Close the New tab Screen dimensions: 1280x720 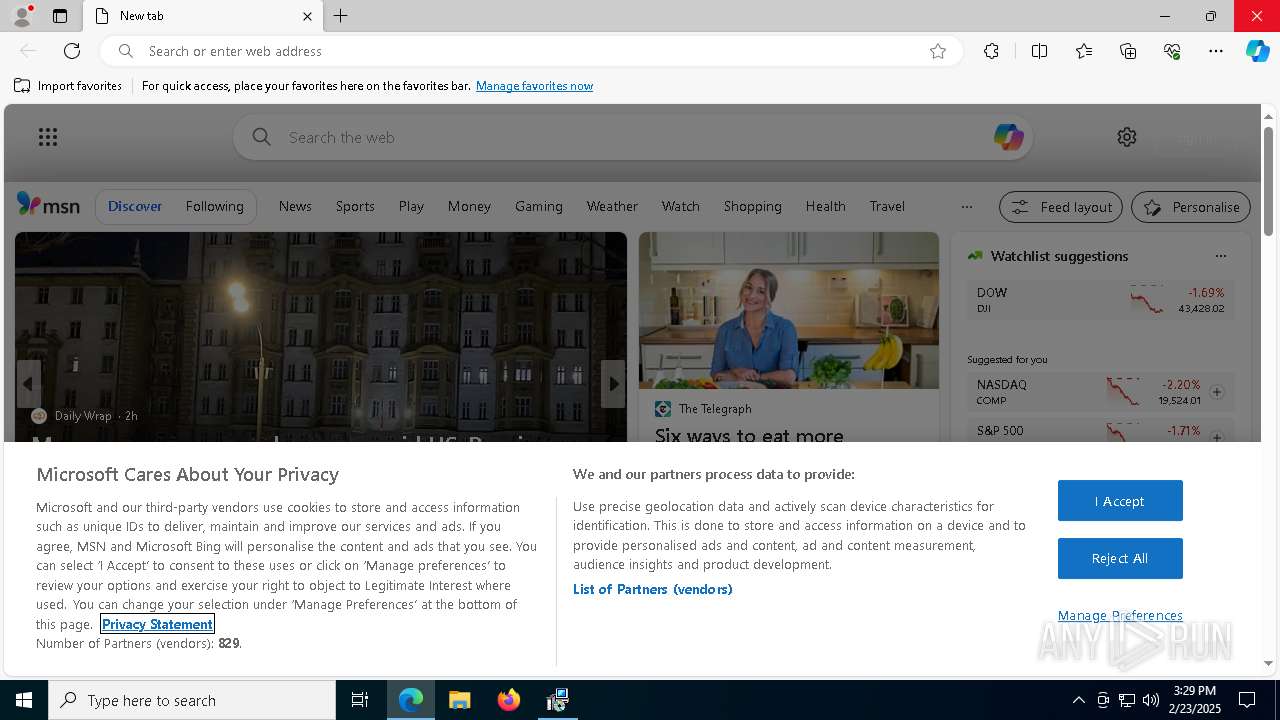click(x=307, y=16)
